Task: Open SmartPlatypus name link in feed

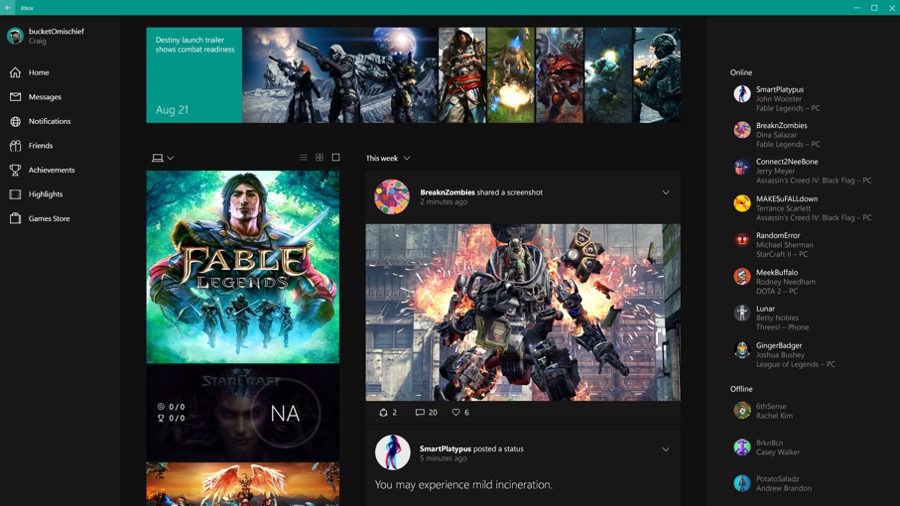Action: click(x=445, y=449)
